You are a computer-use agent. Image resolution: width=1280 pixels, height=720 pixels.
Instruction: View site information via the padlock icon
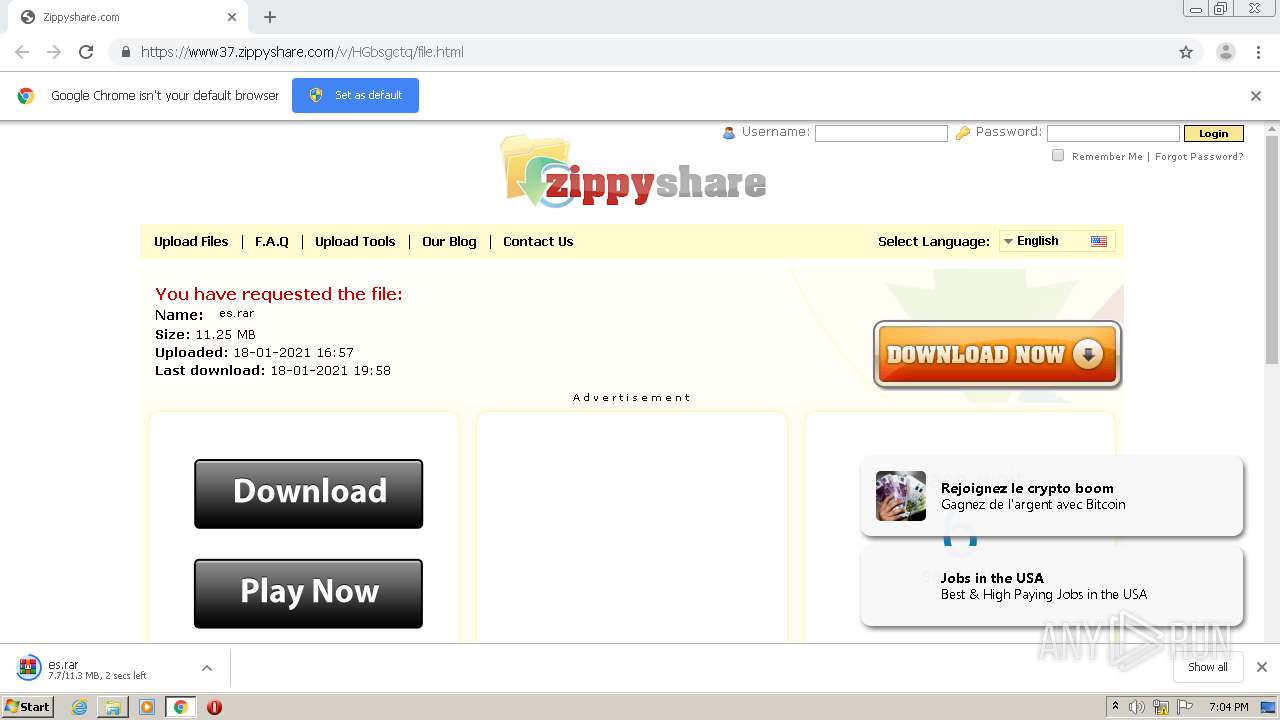(x=125, y=52)
